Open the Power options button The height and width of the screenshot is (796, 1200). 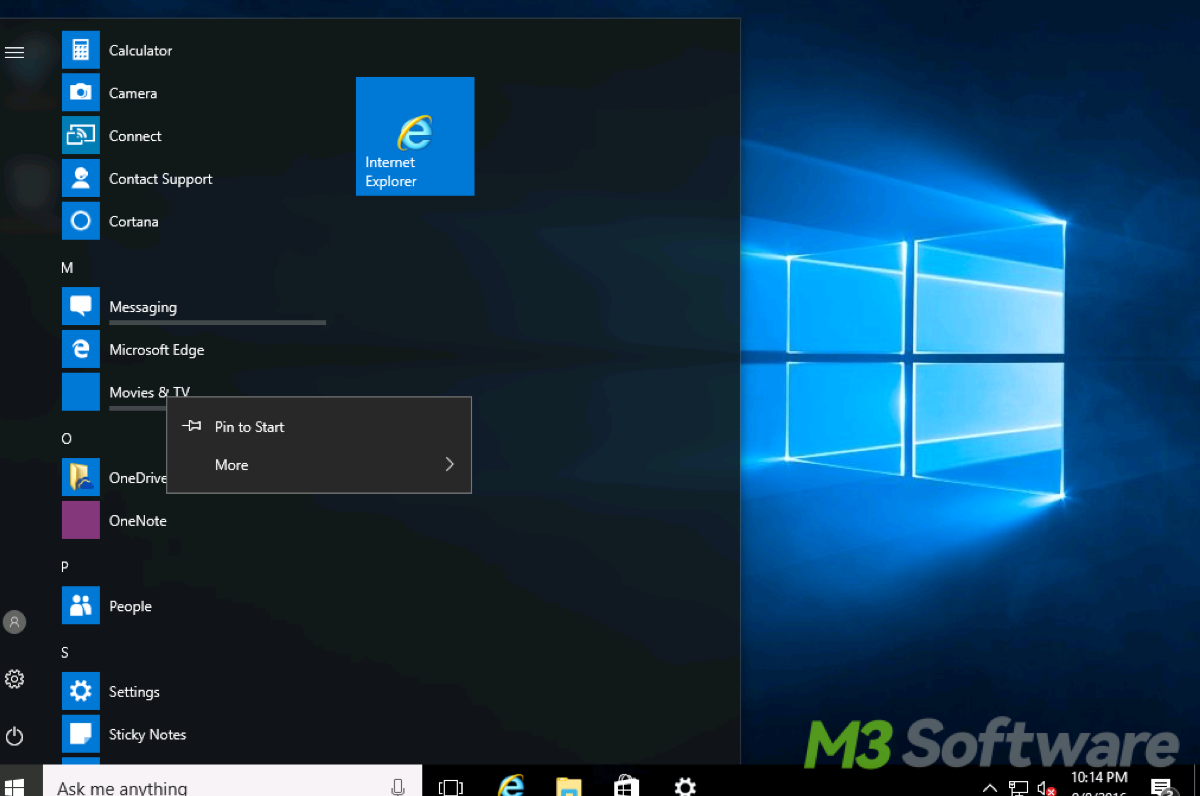[x=15, y=736]
